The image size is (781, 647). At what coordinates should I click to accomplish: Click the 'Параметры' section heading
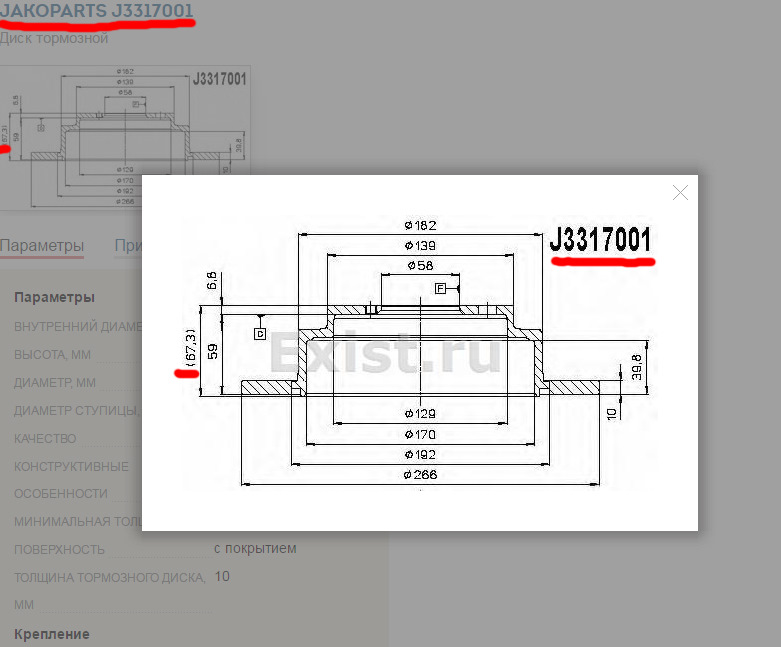coord(54,297)
